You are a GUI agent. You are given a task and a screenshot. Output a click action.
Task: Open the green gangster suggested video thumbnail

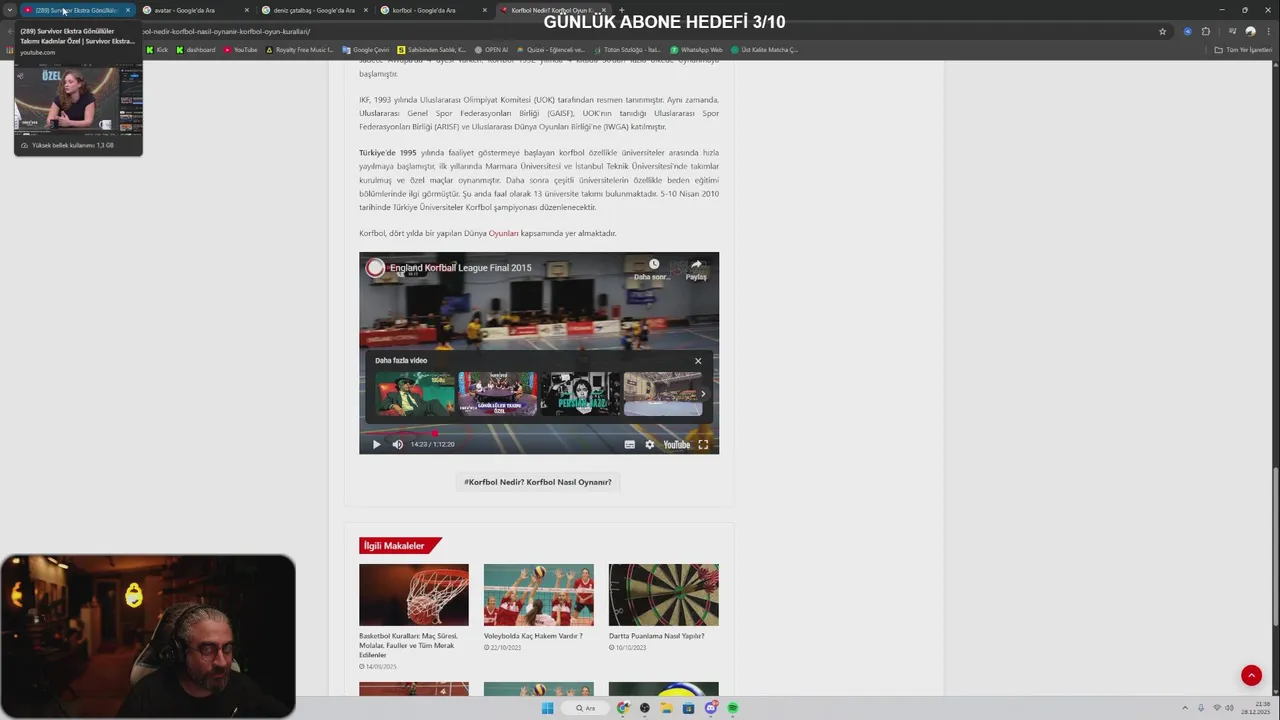point(414,394)
